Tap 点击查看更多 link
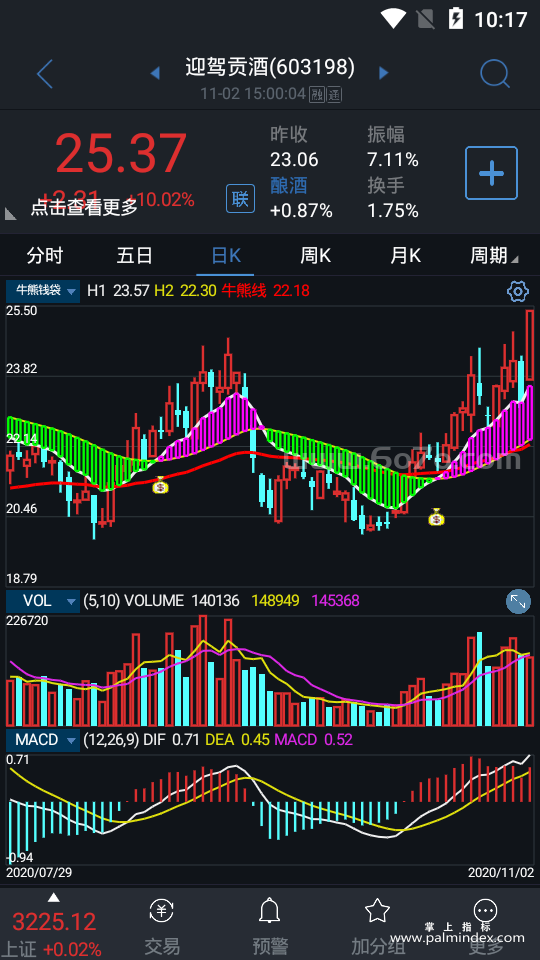Screen dimensions: 540x960 [x=84, y=208]
